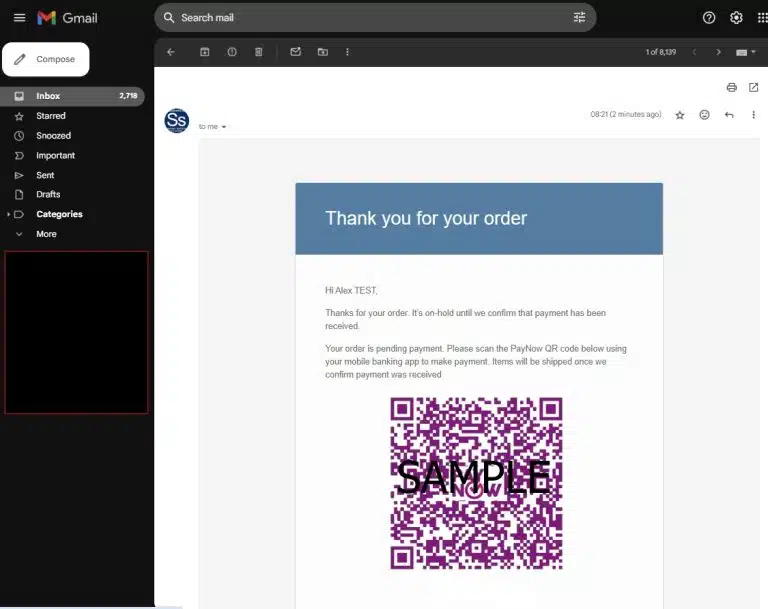Click the '1 of 8,139' counter
The height and width of the screenshot is (609, 768).
pyautogui.click(x=660, y=52)
